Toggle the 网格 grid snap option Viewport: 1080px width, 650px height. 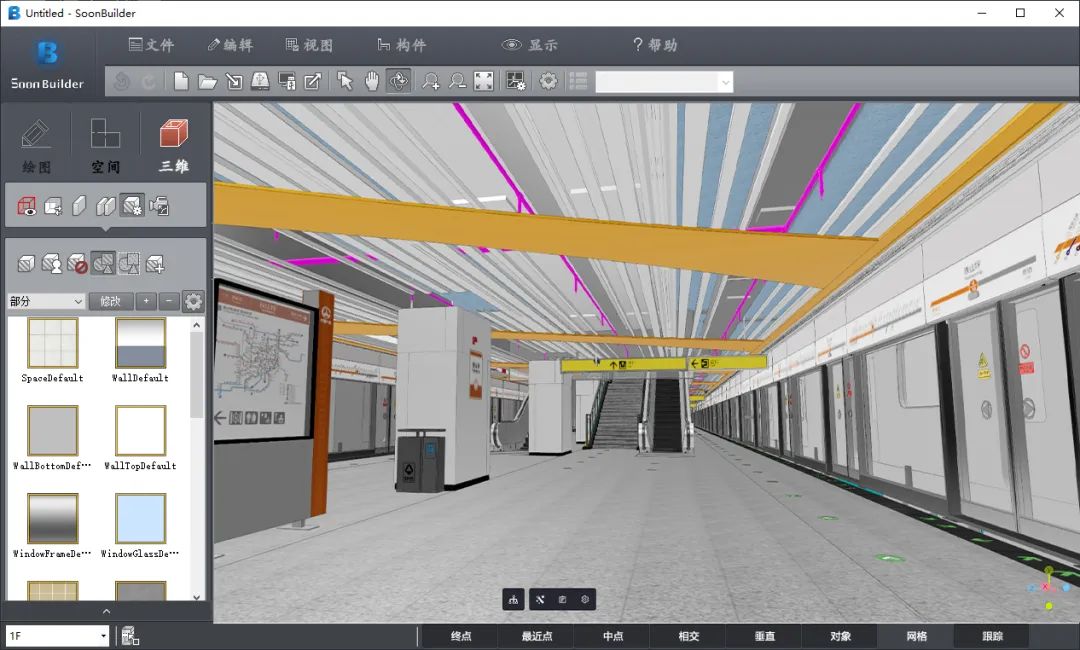coord(916,635)
